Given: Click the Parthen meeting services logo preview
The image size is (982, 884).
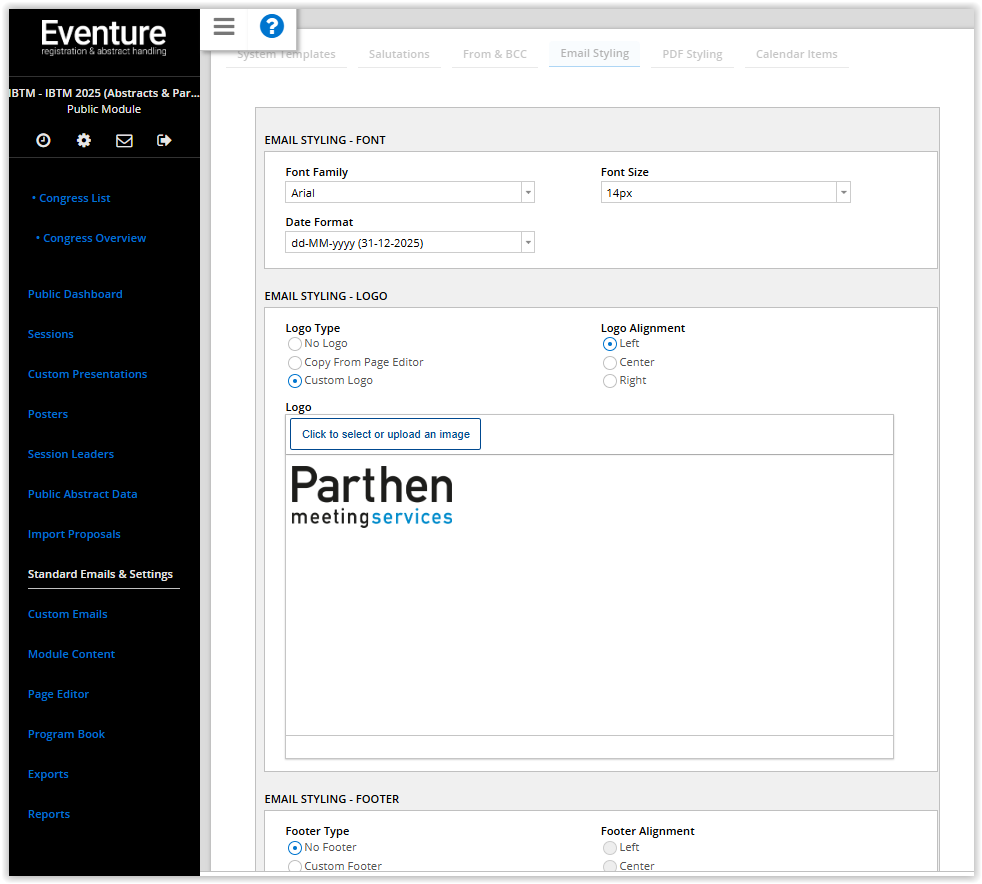Looking at the screenshot, I should pyautogui.click(x=372, y=496).
